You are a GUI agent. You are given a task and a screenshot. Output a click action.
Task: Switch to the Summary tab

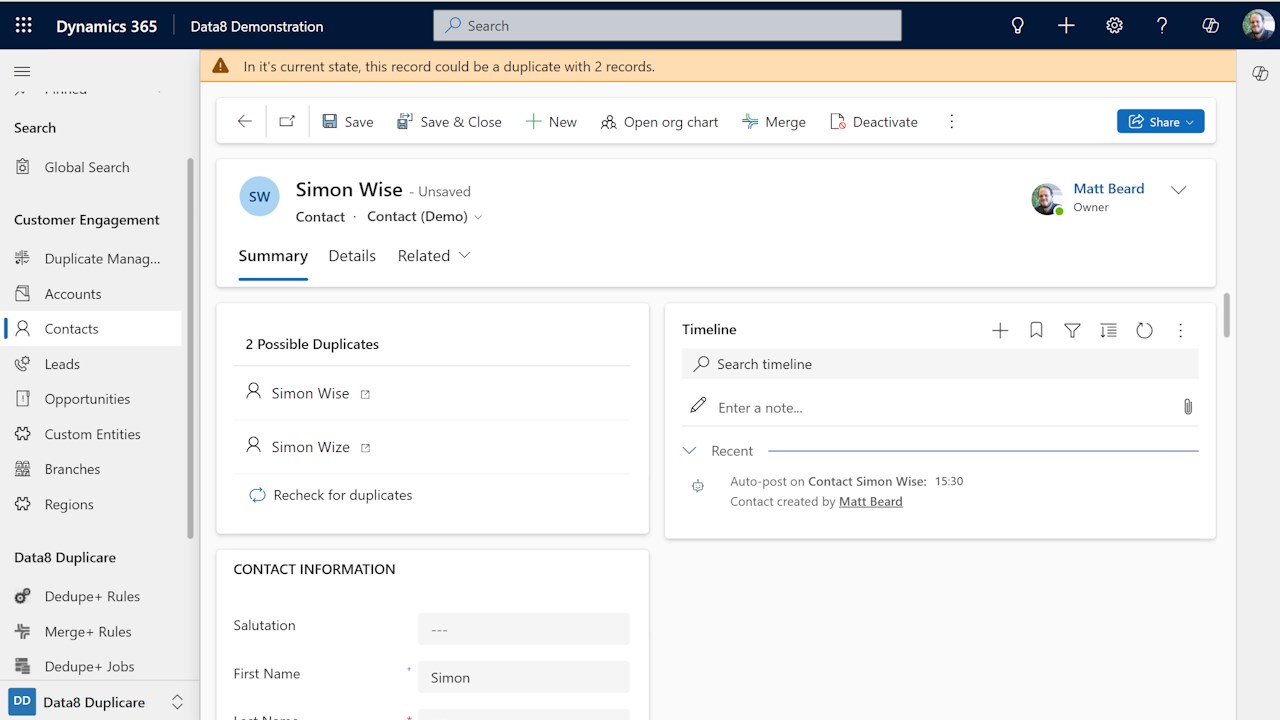[x=273, y=256]
